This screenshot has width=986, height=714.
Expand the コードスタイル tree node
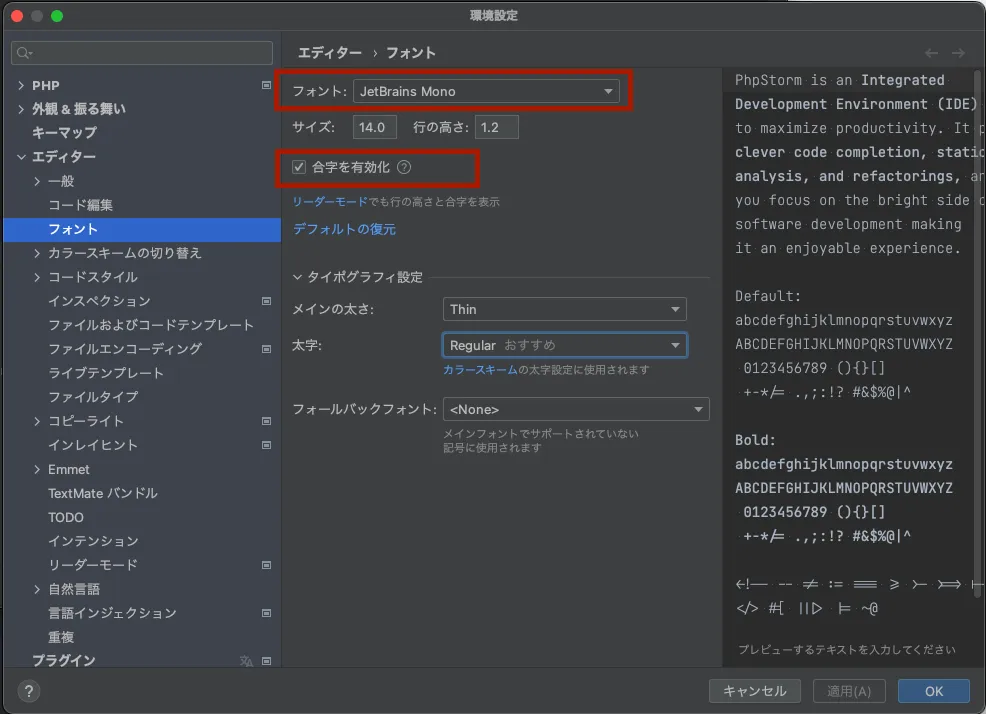click(x=38, y=277)
